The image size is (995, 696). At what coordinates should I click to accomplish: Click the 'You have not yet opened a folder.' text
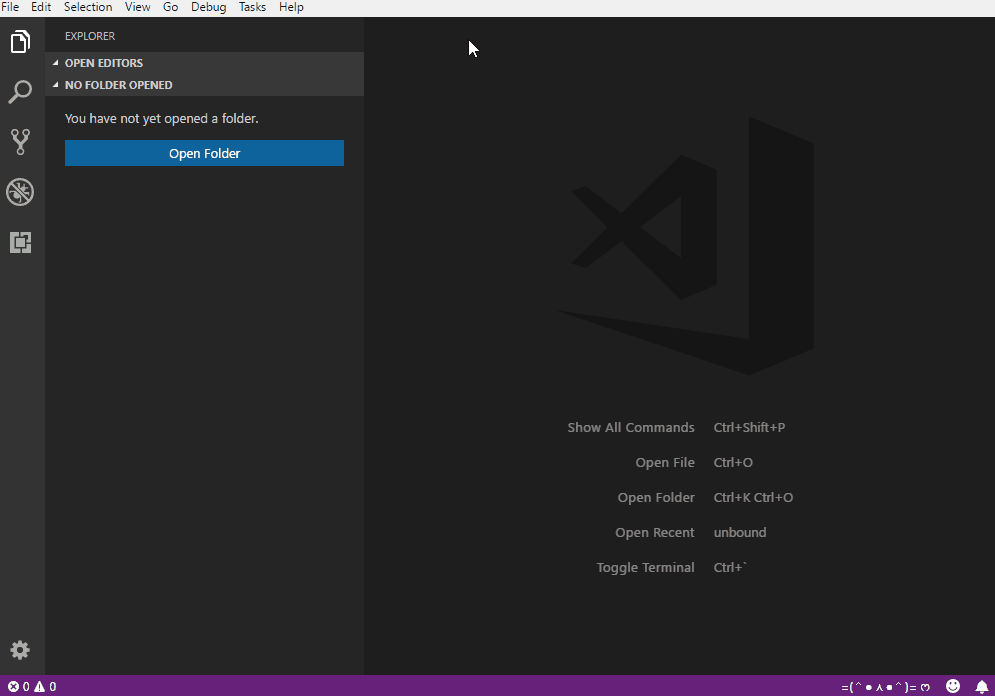(x=161, y=119)
